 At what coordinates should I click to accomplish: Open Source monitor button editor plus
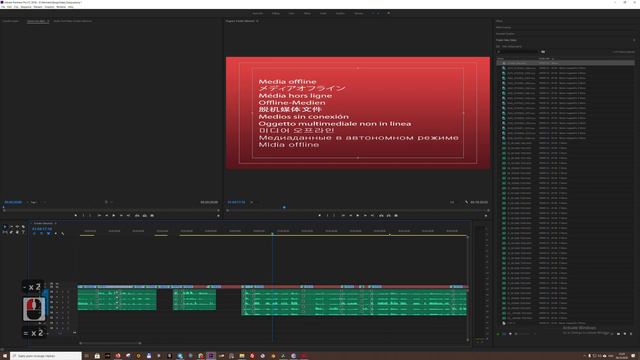(218, 216)
